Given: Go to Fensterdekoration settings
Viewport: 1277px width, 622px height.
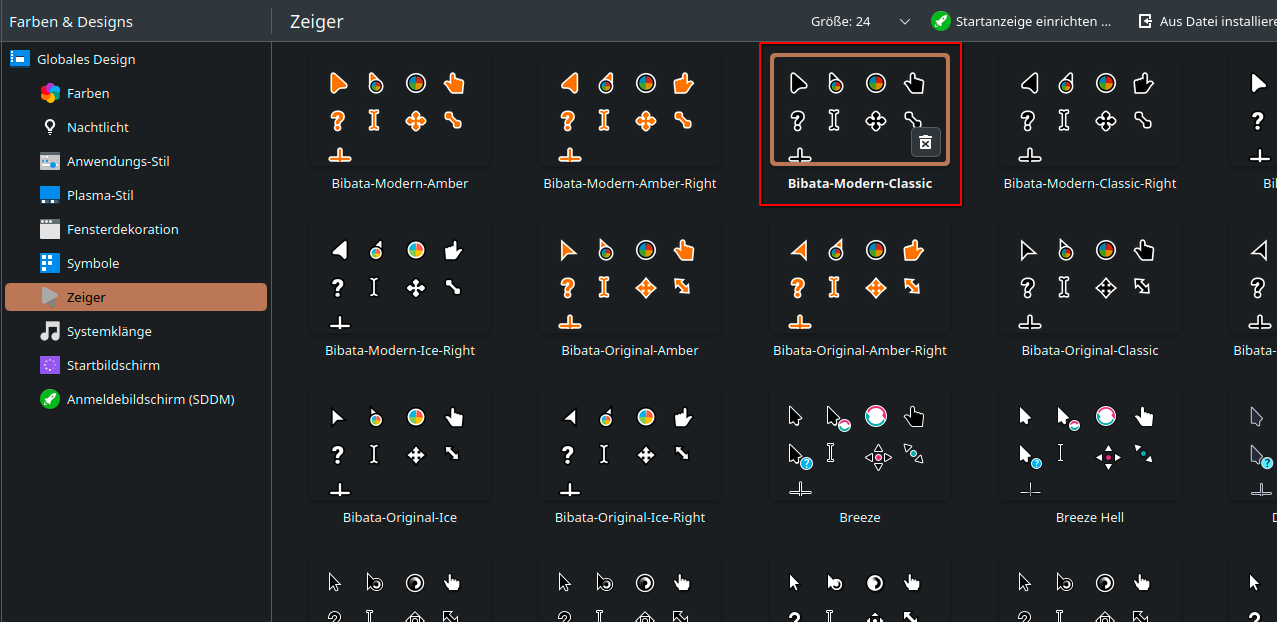Looking at the screenshot, I should [x=136, y=229].
